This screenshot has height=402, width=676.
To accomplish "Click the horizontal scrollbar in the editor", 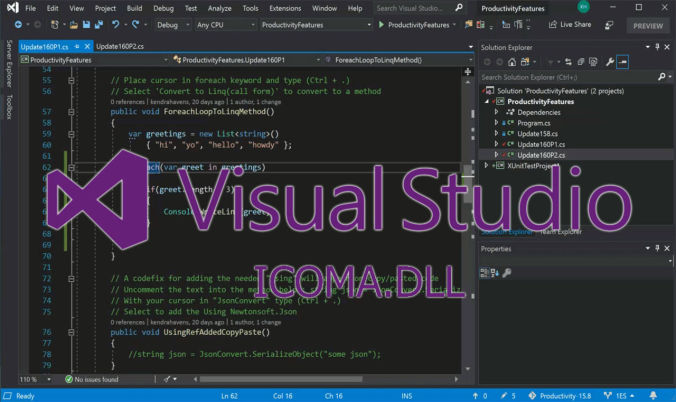I will click(281, 380).
